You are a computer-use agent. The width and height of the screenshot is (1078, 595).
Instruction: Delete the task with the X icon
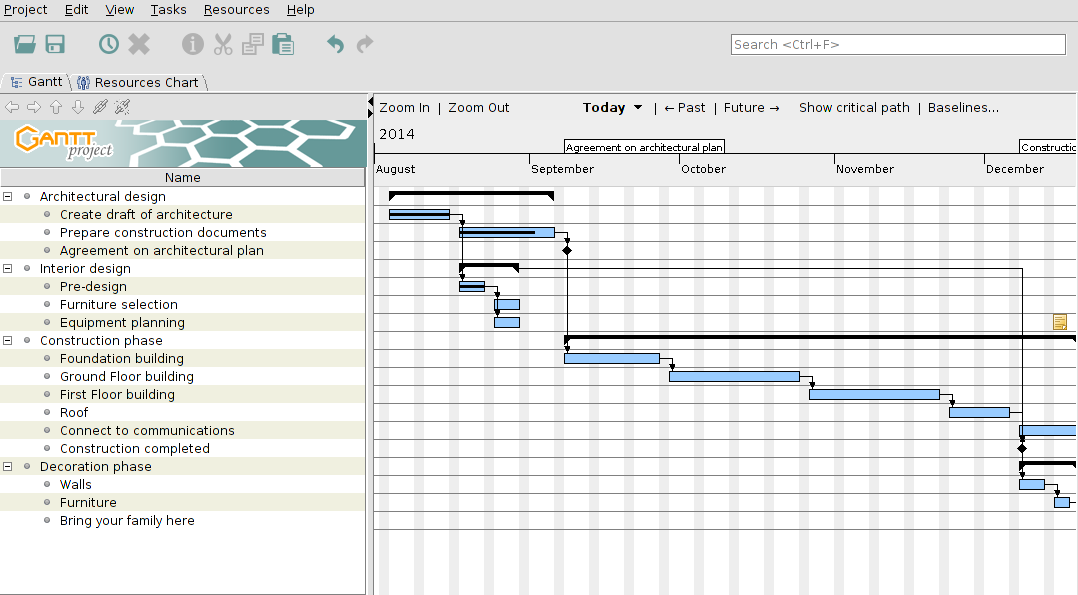[x=139, y=45]
